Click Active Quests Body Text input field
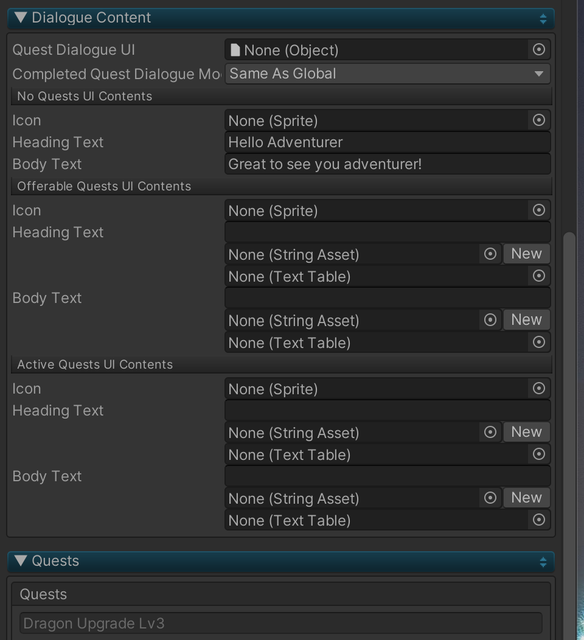Image resolution: width=584 pixels, height=640 pixels. click(388, 476)
